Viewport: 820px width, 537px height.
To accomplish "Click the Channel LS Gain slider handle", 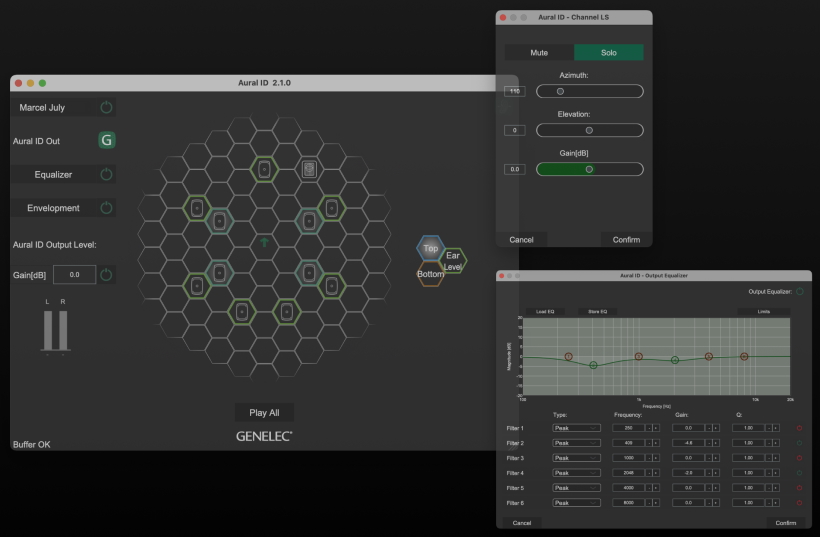I will [x=589, y=169].
